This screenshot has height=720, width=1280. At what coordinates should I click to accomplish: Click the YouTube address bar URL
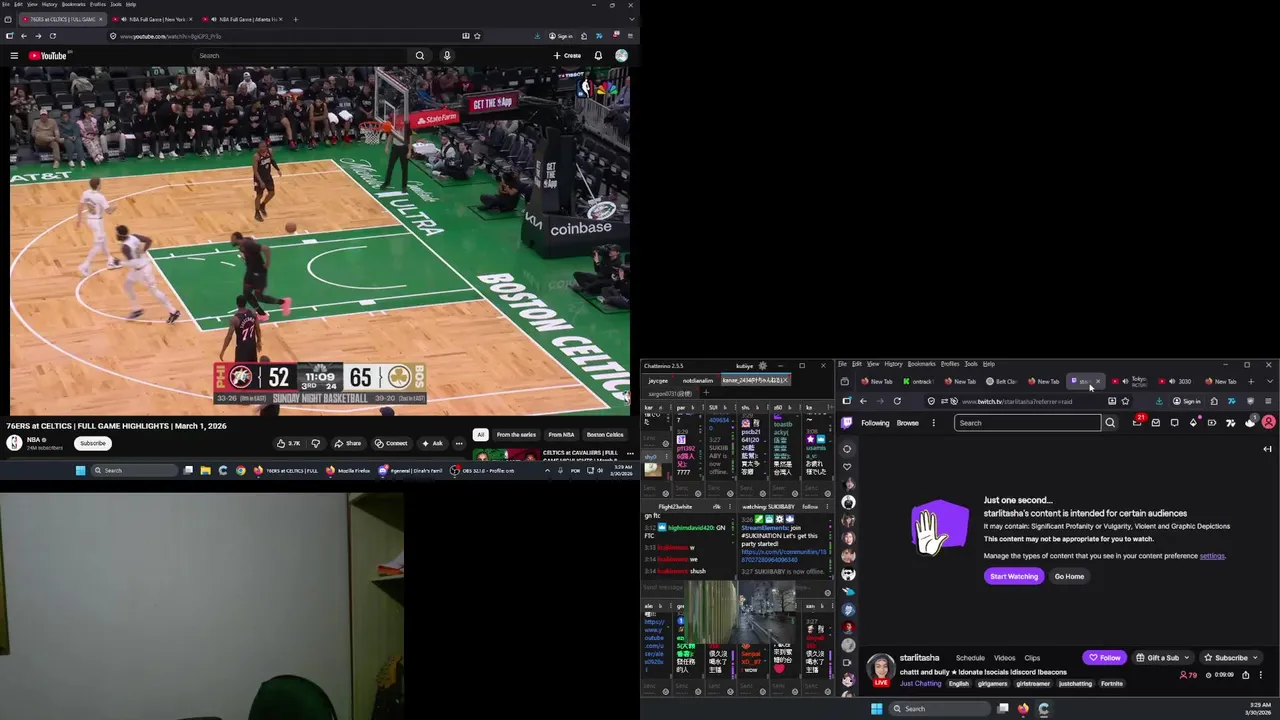coord(170,36)
